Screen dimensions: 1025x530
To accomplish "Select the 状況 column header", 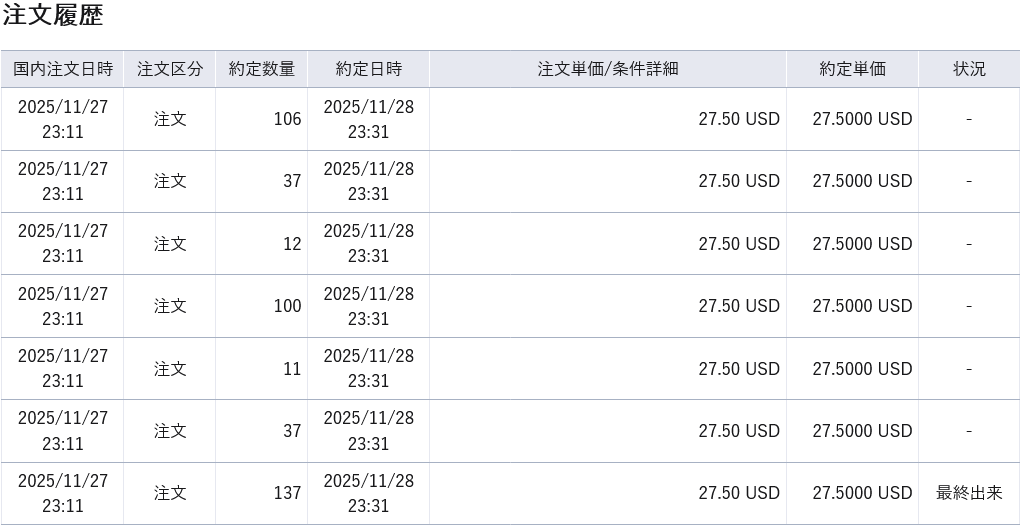I will (x=969, y=69).
